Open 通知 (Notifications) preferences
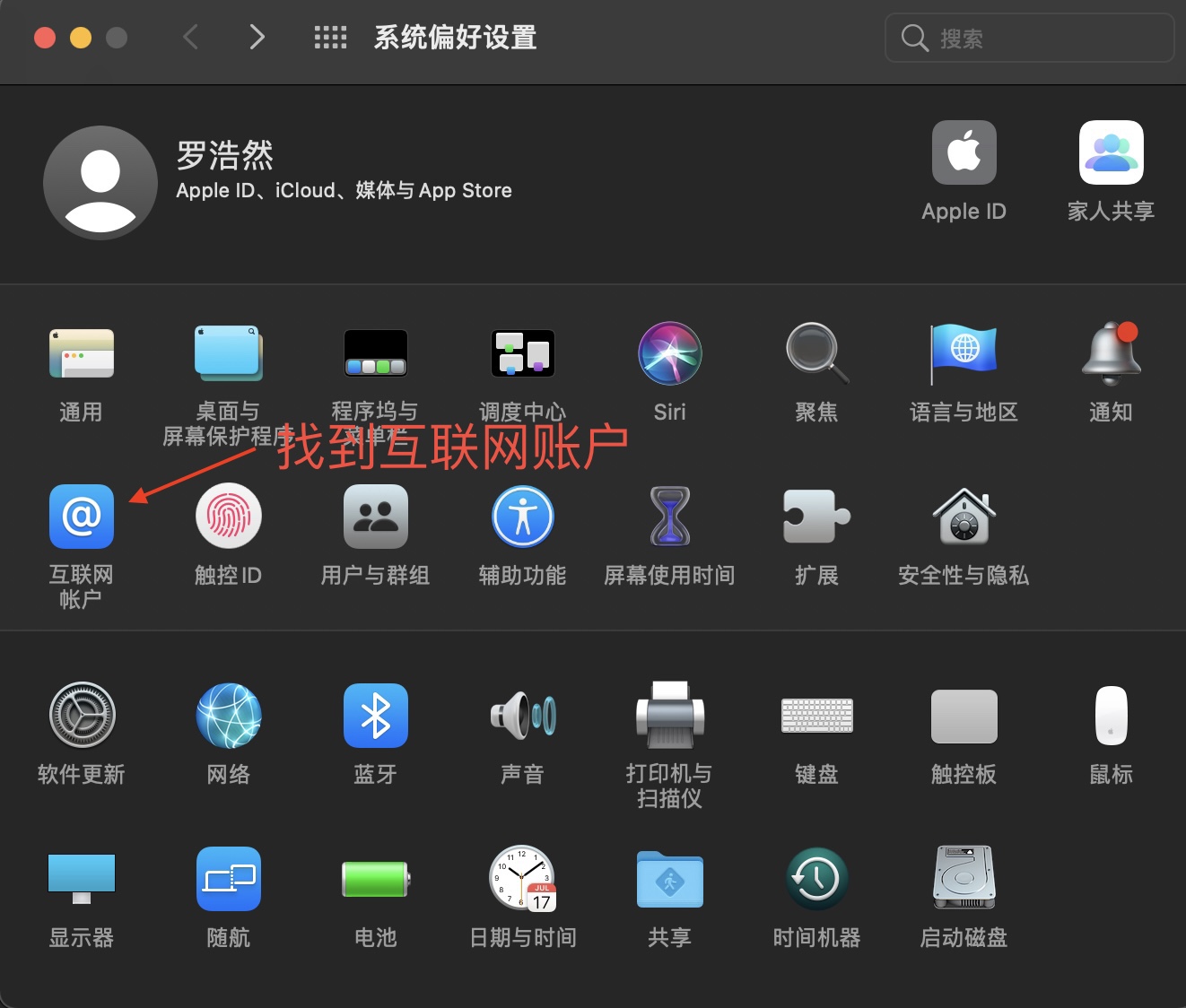Screen dimensions: 1186x1008 click(x=1111, y=353)
